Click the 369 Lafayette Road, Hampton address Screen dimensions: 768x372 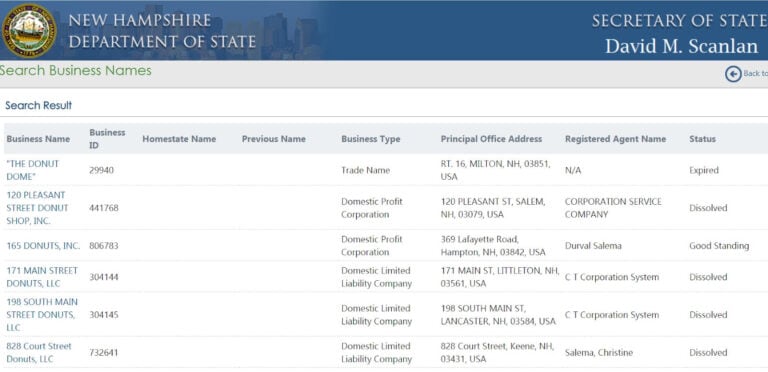[493, 245]
